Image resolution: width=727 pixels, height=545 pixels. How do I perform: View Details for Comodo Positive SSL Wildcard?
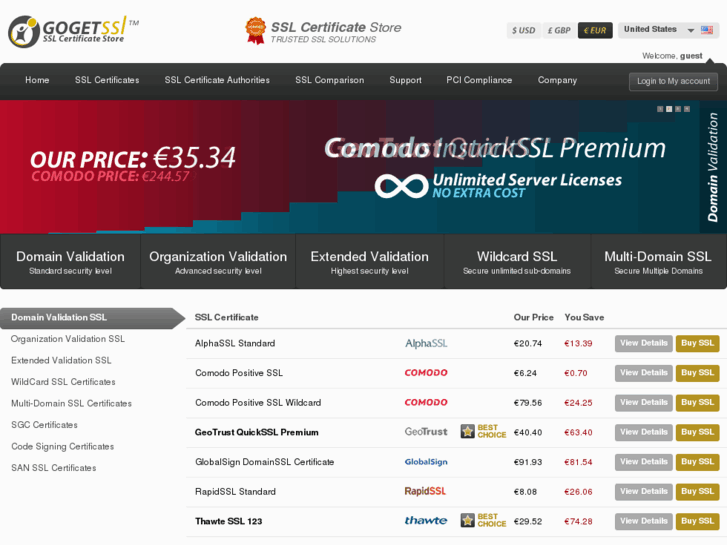point(644,403)
